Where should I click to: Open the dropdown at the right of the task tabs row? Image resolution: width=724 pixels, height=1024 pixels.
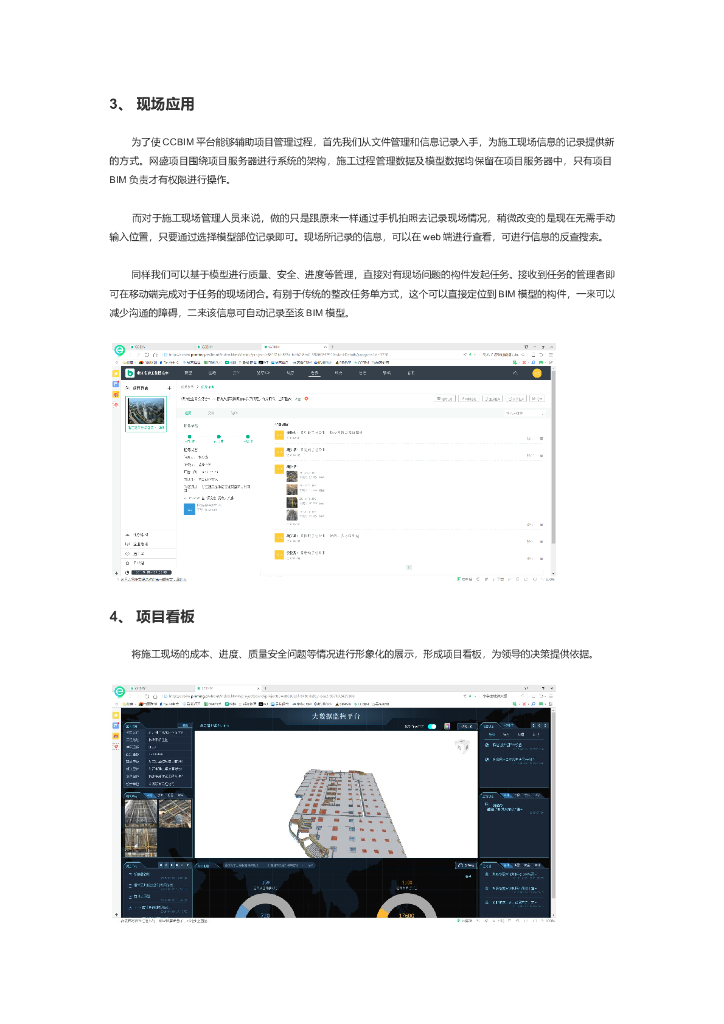(524, 413)
